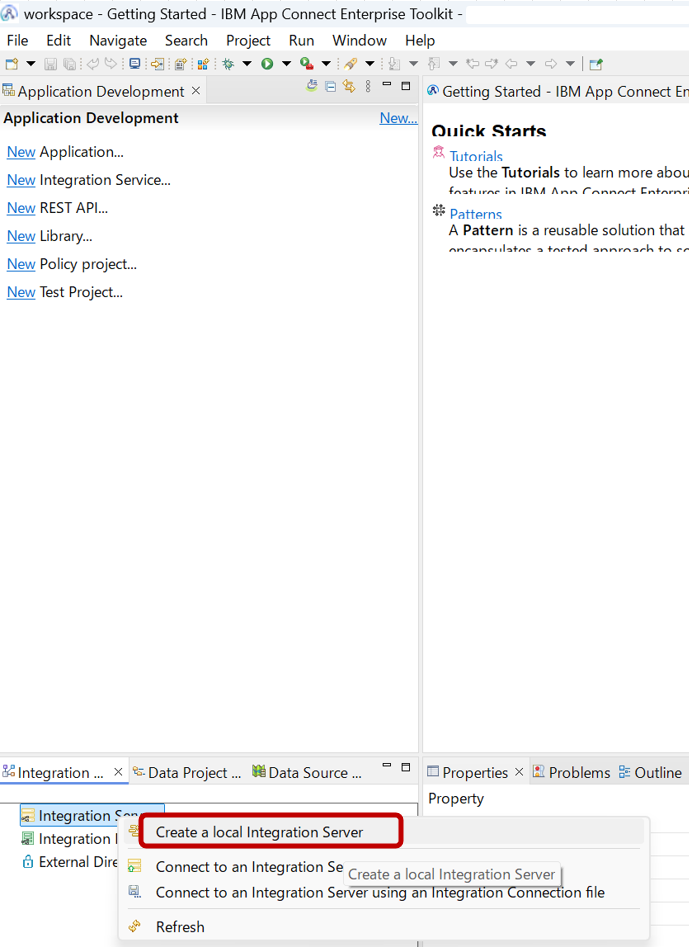689x947 pixels.
Task: Open the Search menu
Action: coord(186,40)
